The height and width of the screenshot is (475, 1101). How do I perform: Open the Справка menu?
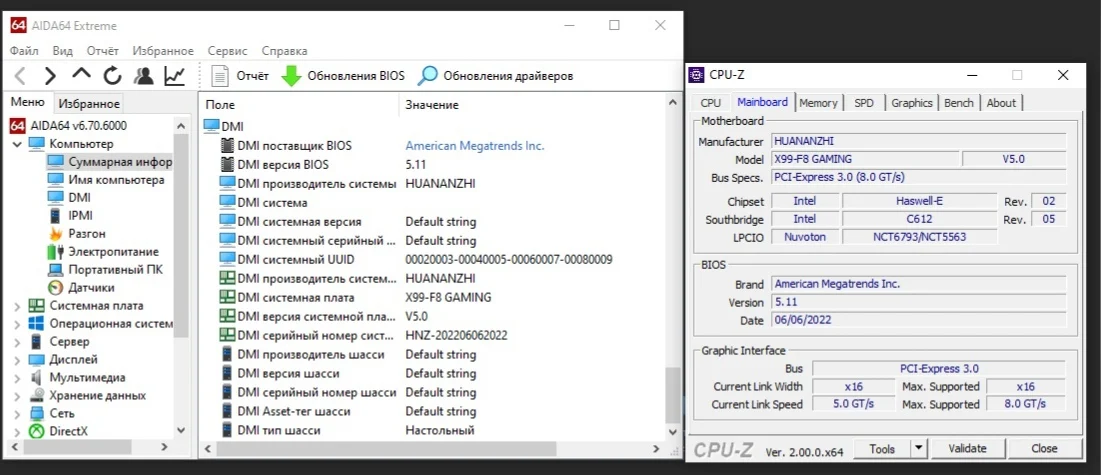coord(284,51)
